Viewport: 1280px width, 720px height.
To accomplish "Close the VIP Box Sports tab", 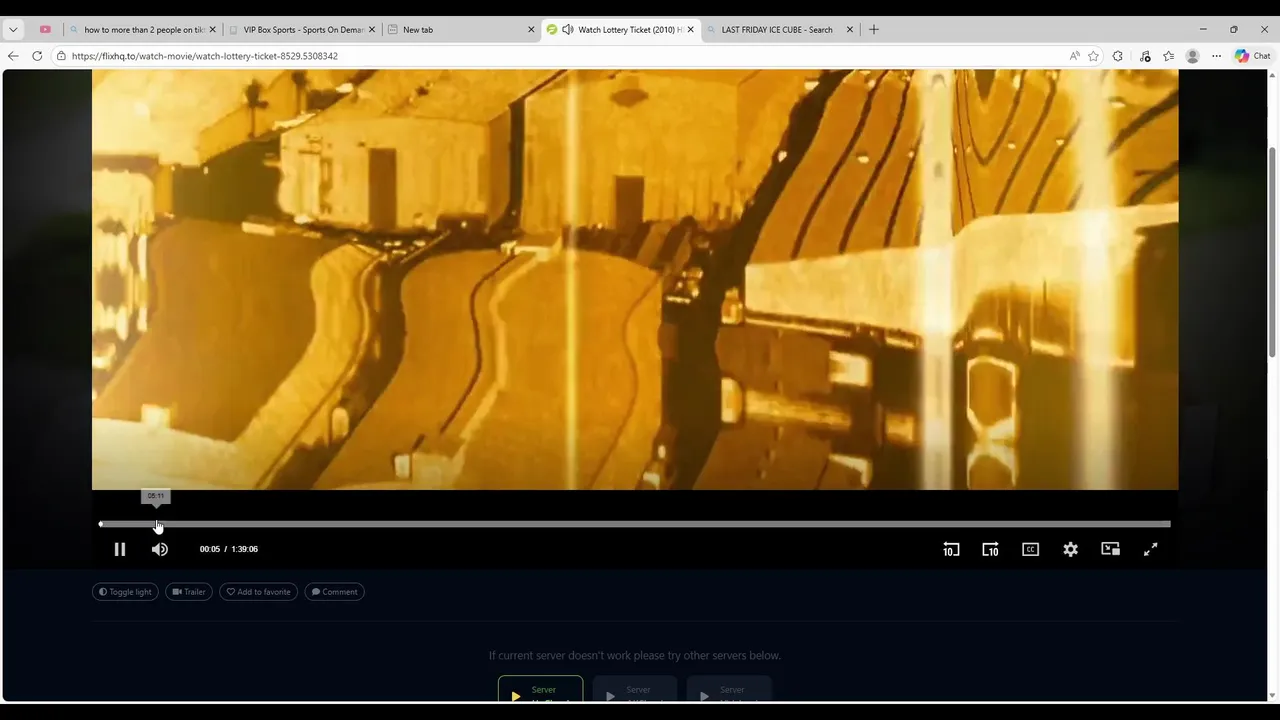I will (372, 30).
